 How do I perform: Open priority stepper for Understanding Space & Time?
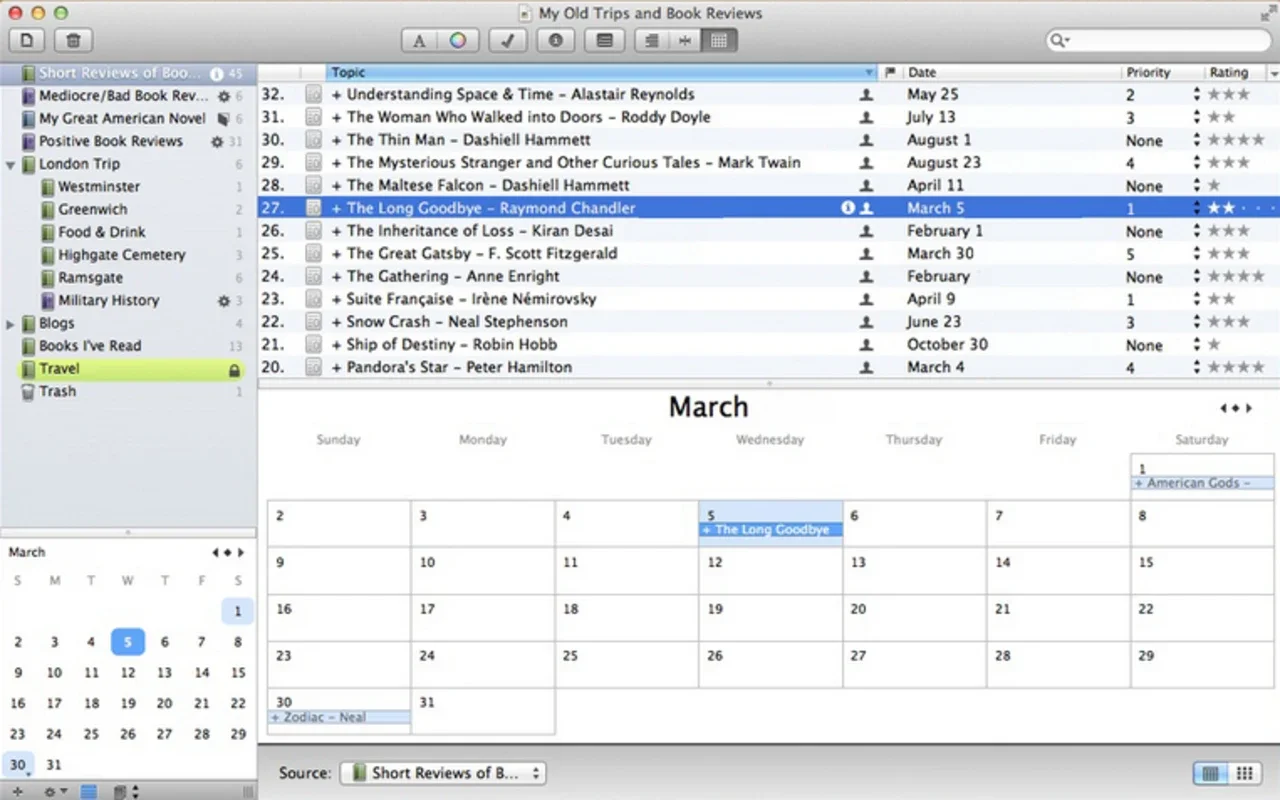(1196, 94)
